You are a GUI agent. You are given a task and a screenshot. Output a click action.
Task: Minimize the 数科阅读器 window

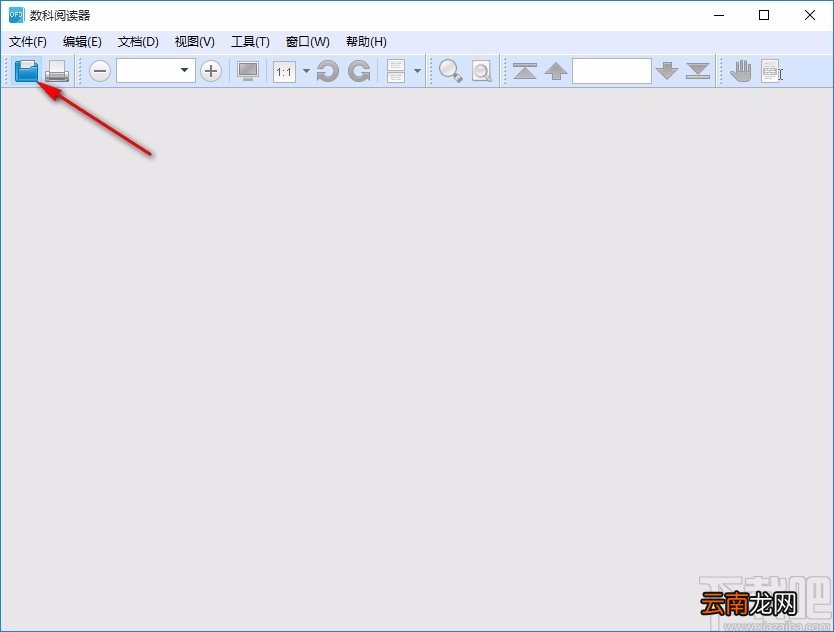[719, 15]
